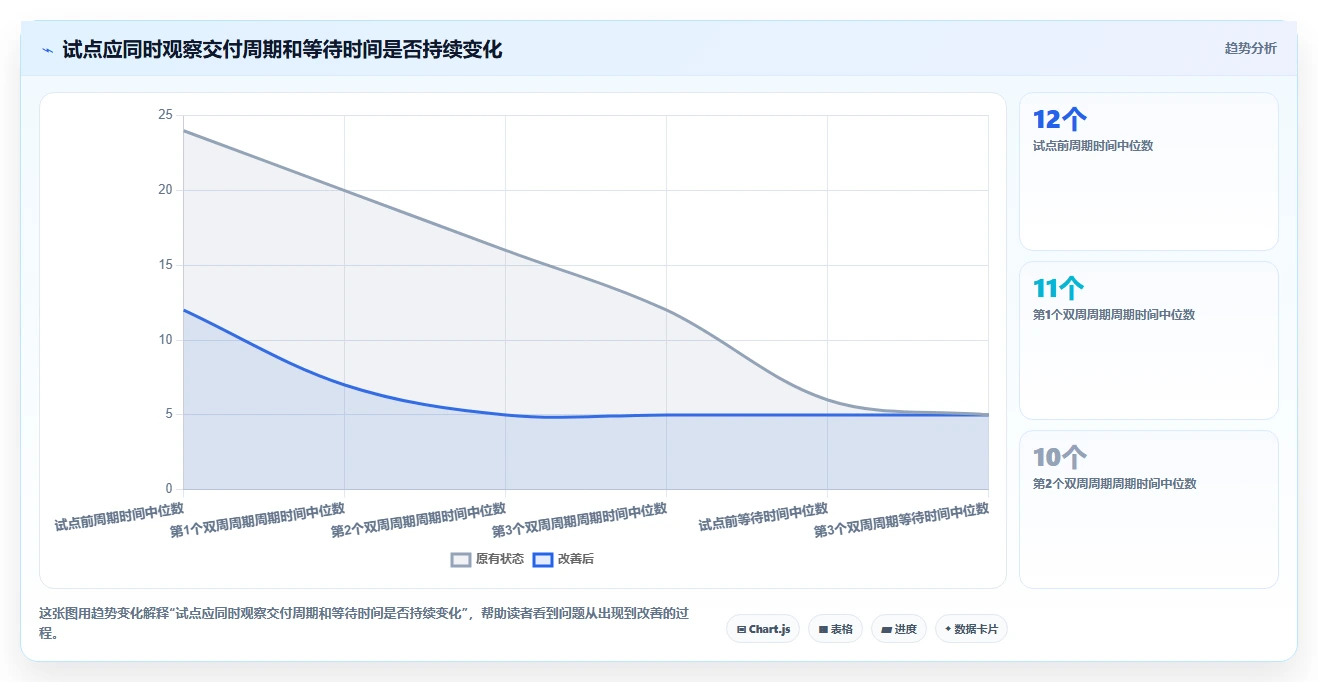Click the 表格 tag
Image resolution: width=1318 pixels, height=682 pixels.
pyautogui.click(x=835, y=629)
